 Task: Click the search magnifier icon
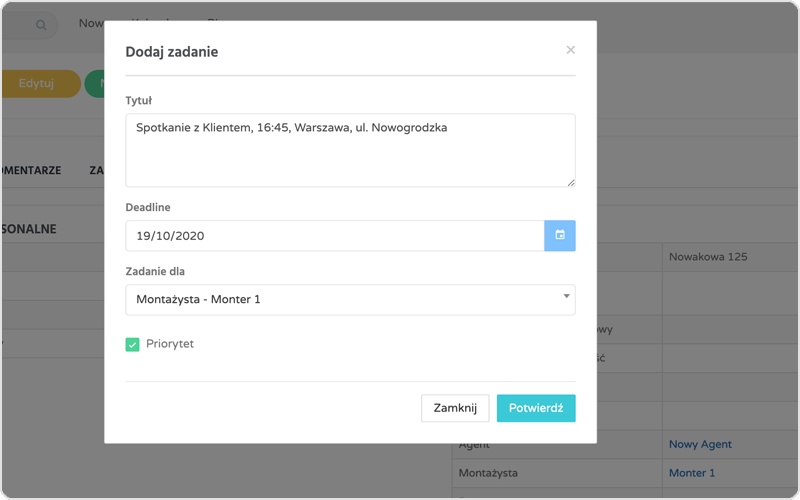41,25
